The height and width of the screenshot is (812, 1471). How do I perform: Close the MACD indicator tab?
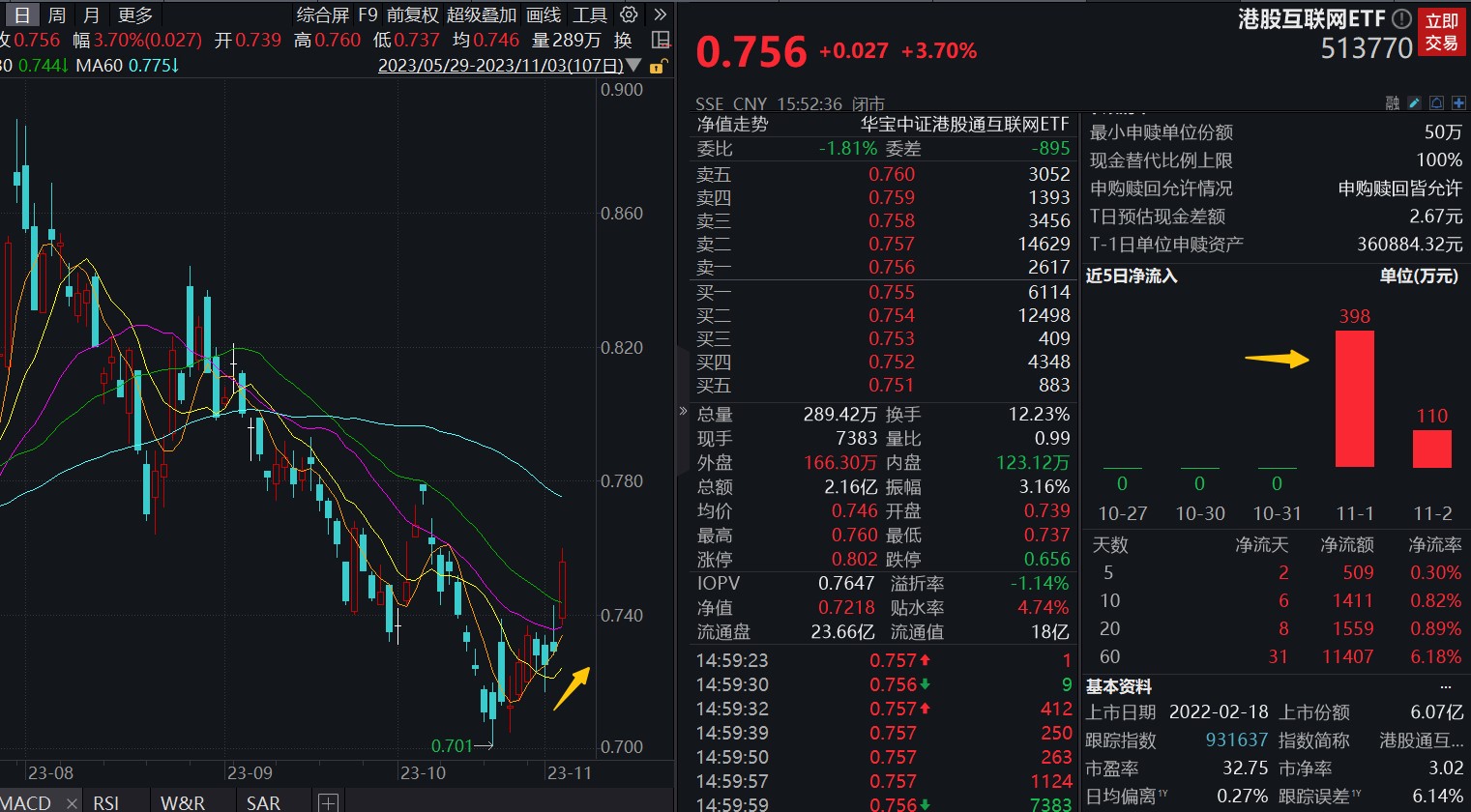tap(73, 803)
